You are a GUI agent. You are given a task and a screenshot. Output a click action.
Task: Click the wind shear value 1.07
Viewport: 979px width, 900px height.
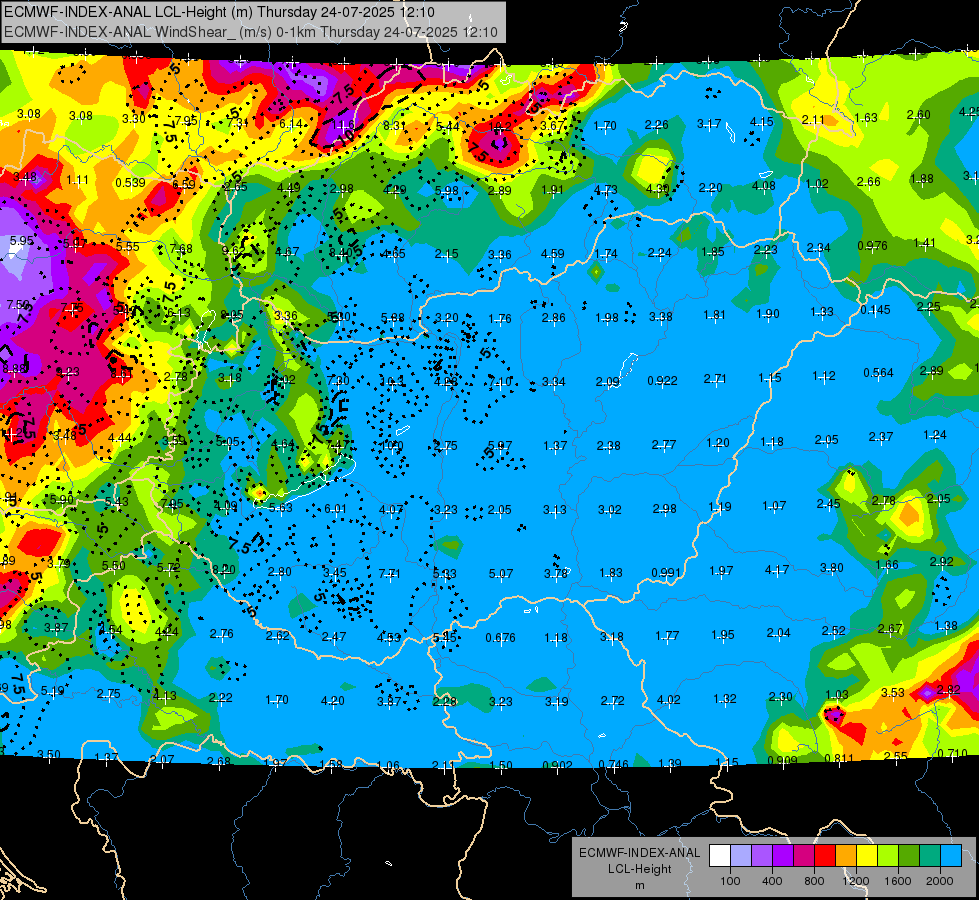[774, 505]
